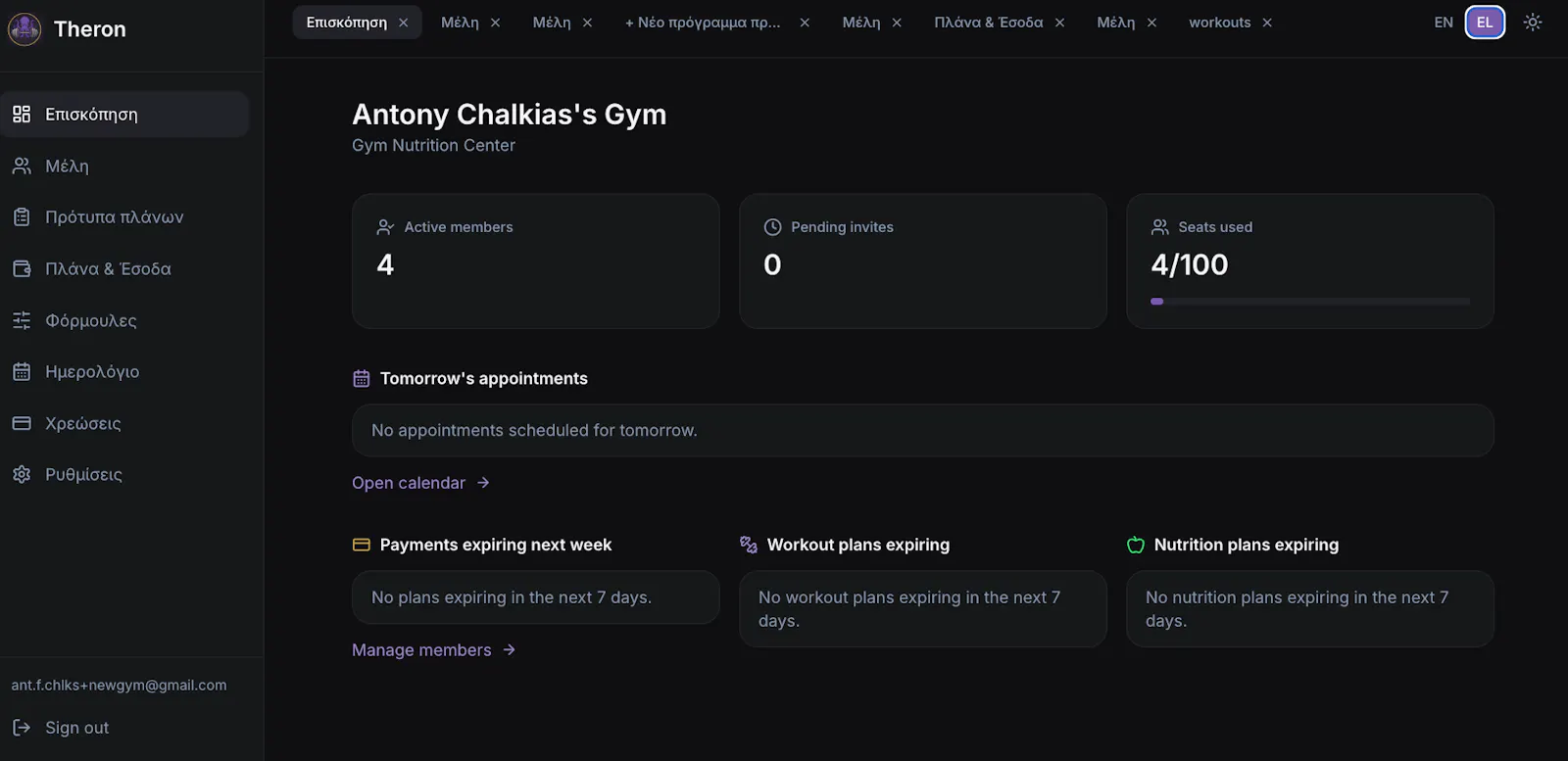The height and width of the screenshot is (761, 1568).
Task: Follow the Manage members link
Action: point(433,650)
